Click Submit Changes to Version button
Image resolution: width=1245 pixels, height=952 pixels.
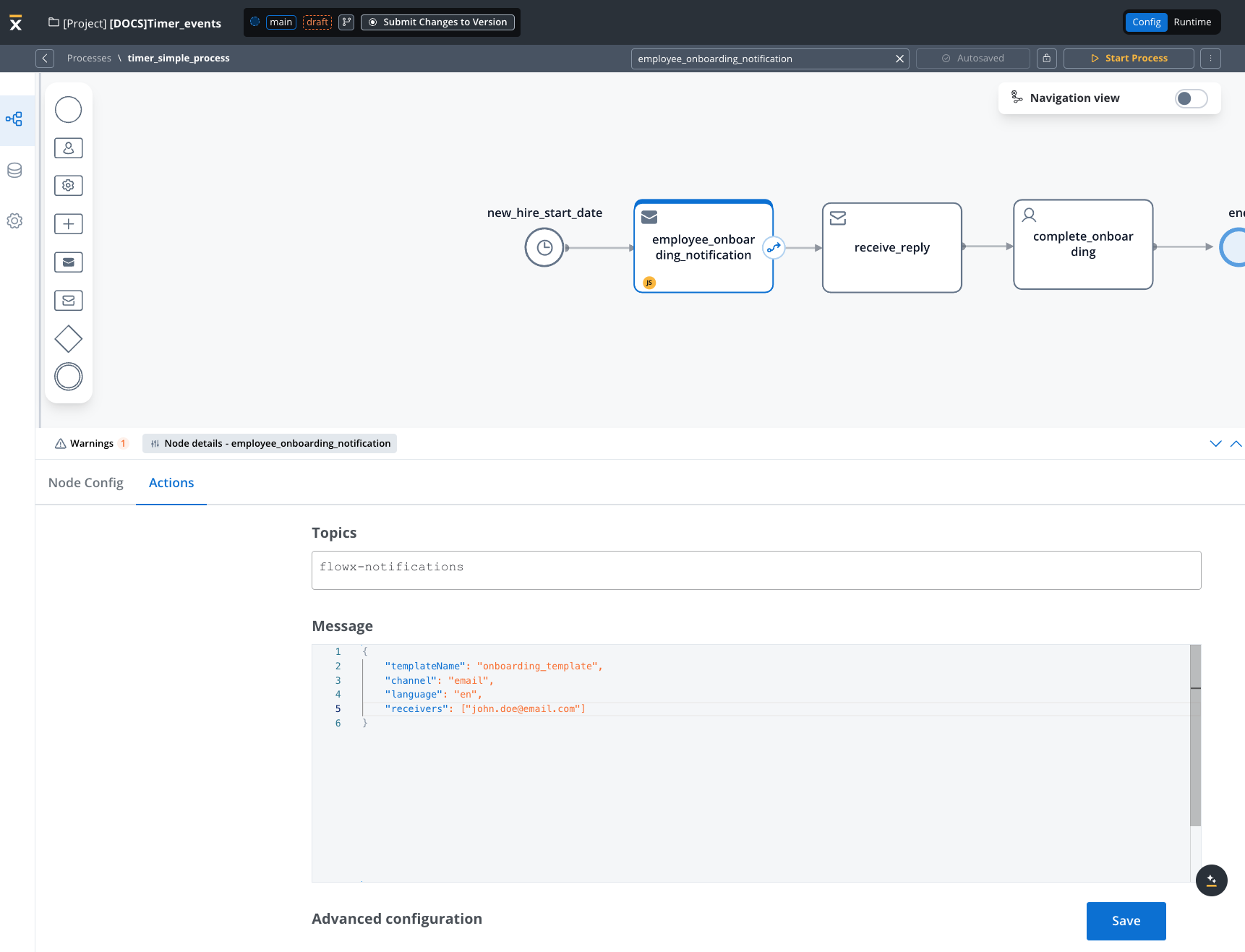pos(437,22)
